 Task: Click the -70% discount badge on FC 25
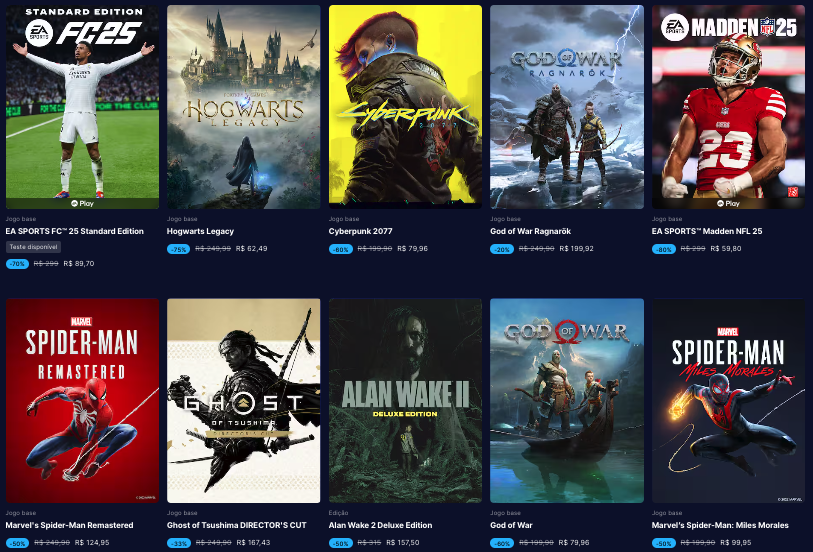pyautogui.click(x=17, y=264)
